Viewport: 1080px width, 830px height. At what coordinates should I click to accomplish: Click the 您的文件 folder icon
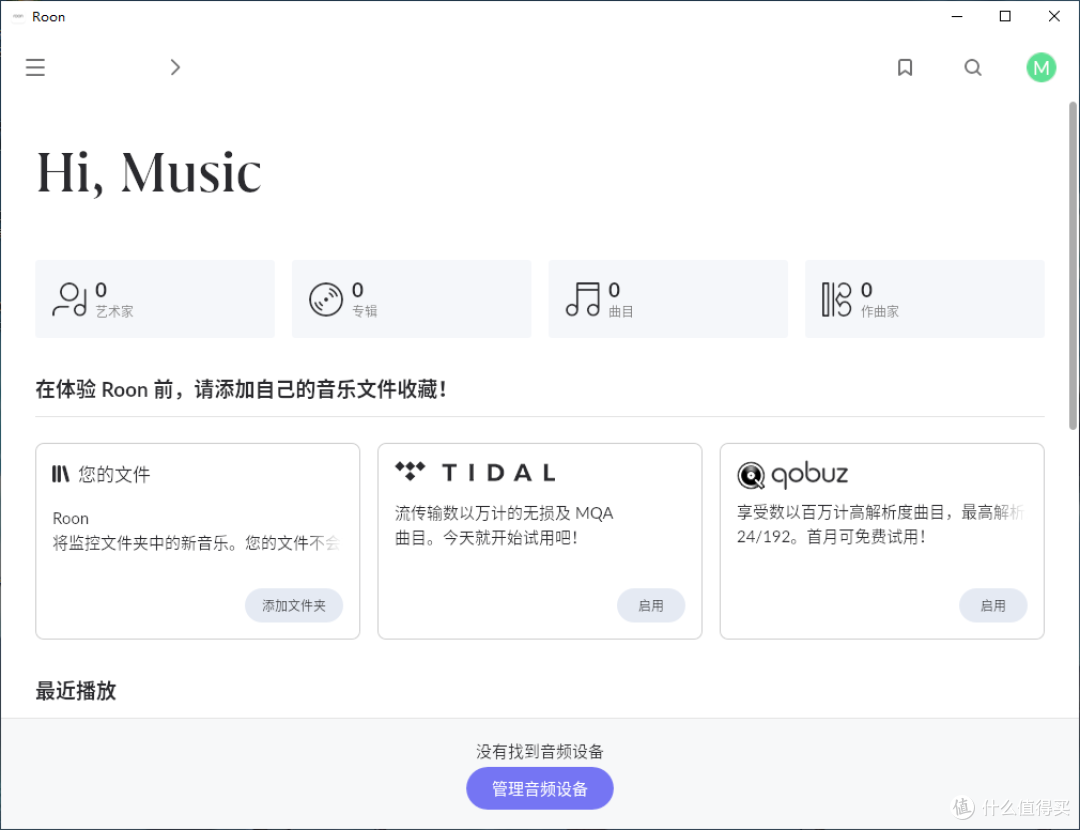(57, 475)
